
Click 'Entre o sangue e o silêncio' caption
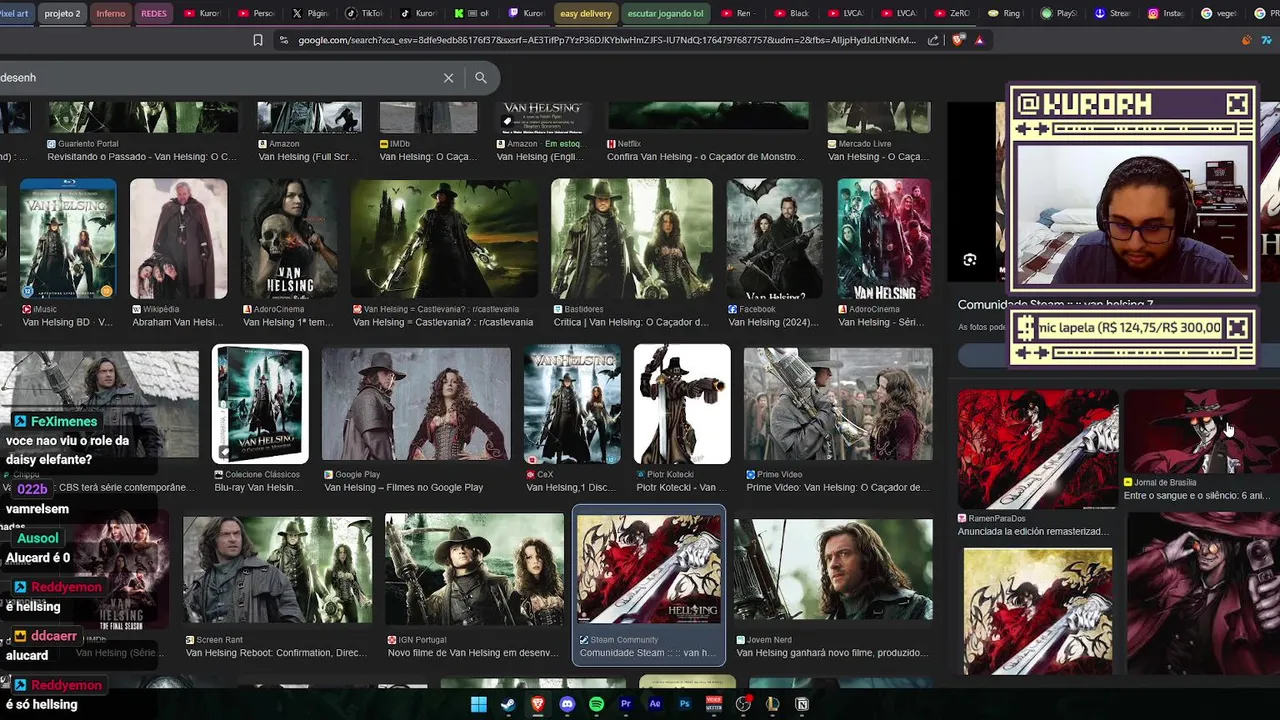1196,496
